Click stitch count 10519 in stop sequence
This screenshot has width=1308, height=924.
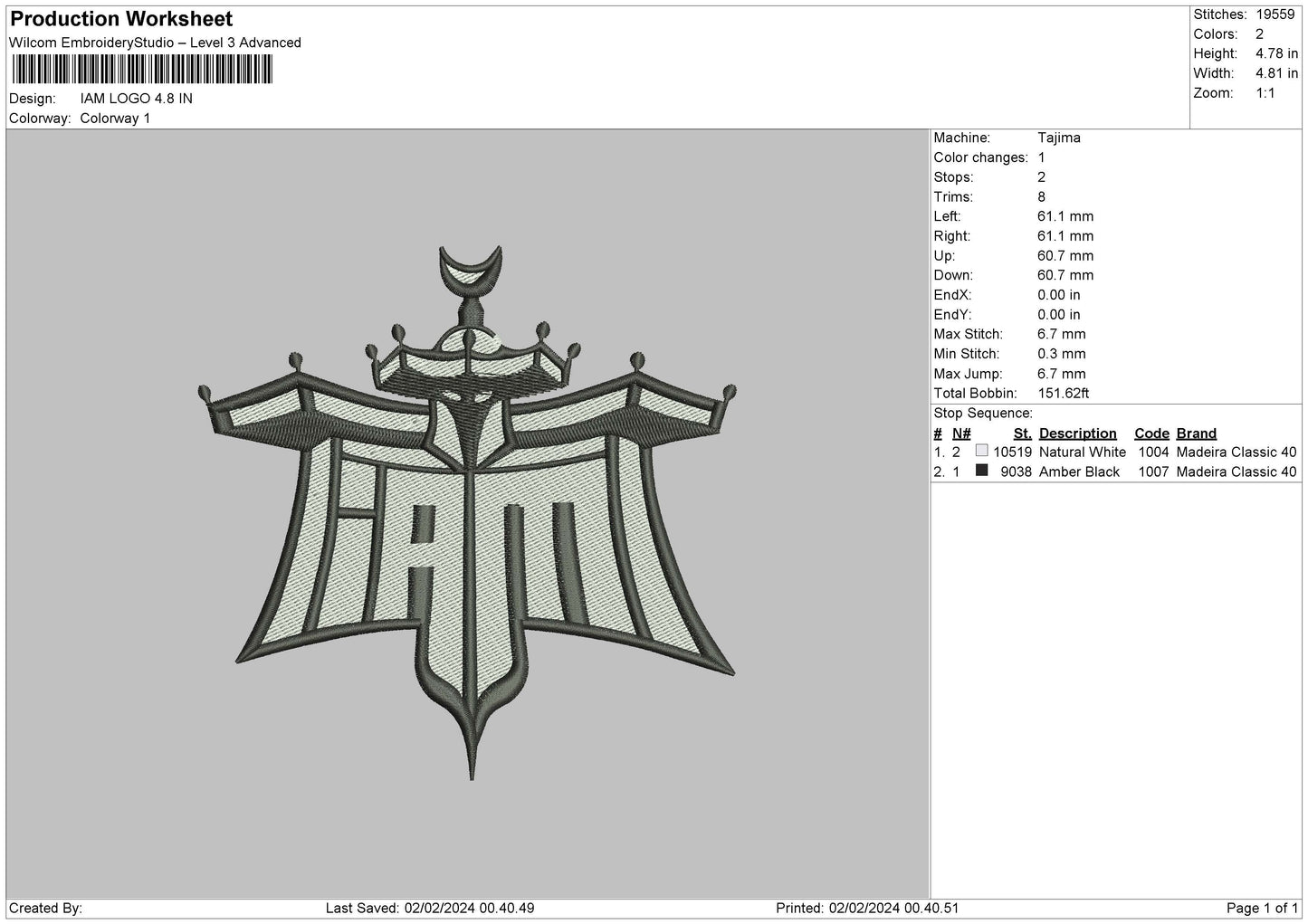tap(1013, 452)
